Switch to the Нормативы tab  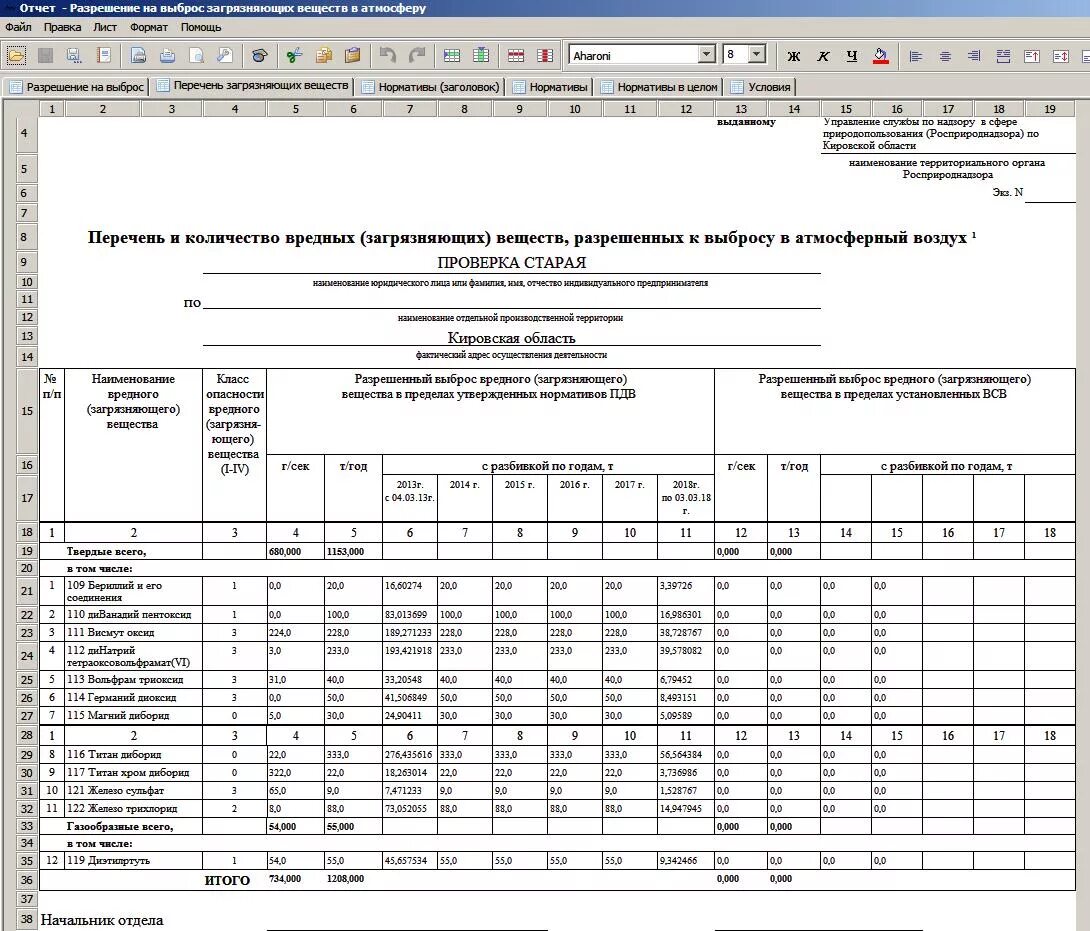[x=550, y=87]
